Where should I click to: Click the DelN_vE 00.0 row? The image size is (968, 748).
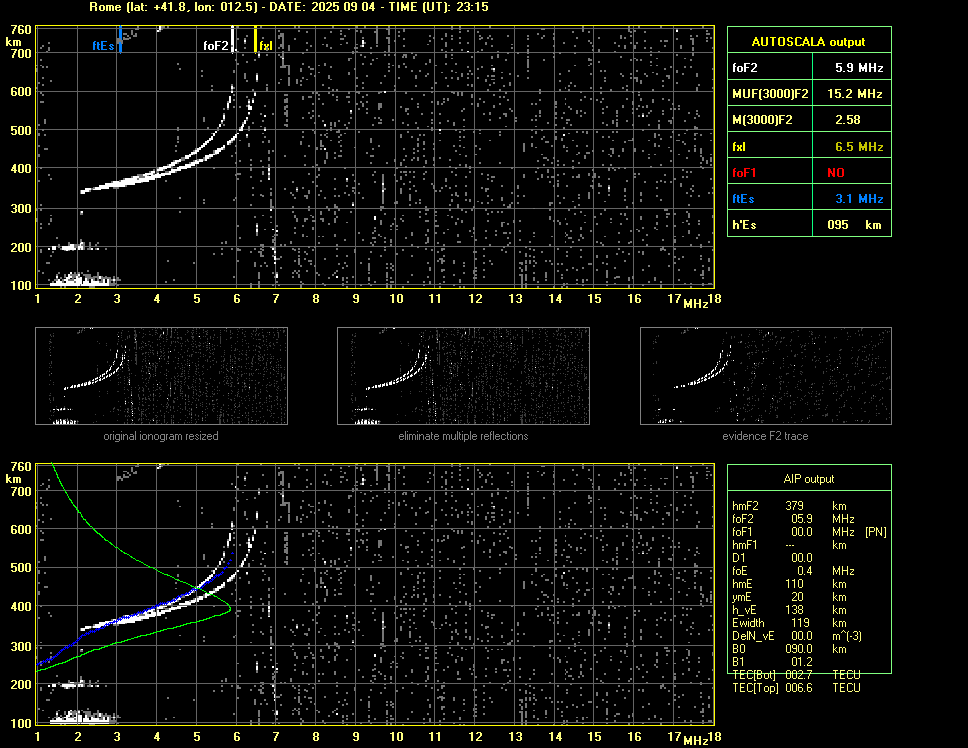(796, 636)
